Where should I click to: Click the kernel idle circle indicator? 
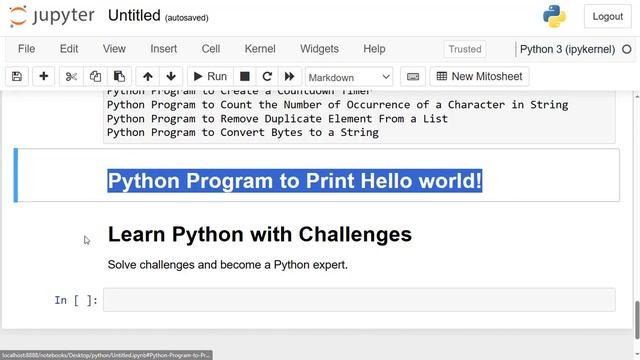click(627, 49)
